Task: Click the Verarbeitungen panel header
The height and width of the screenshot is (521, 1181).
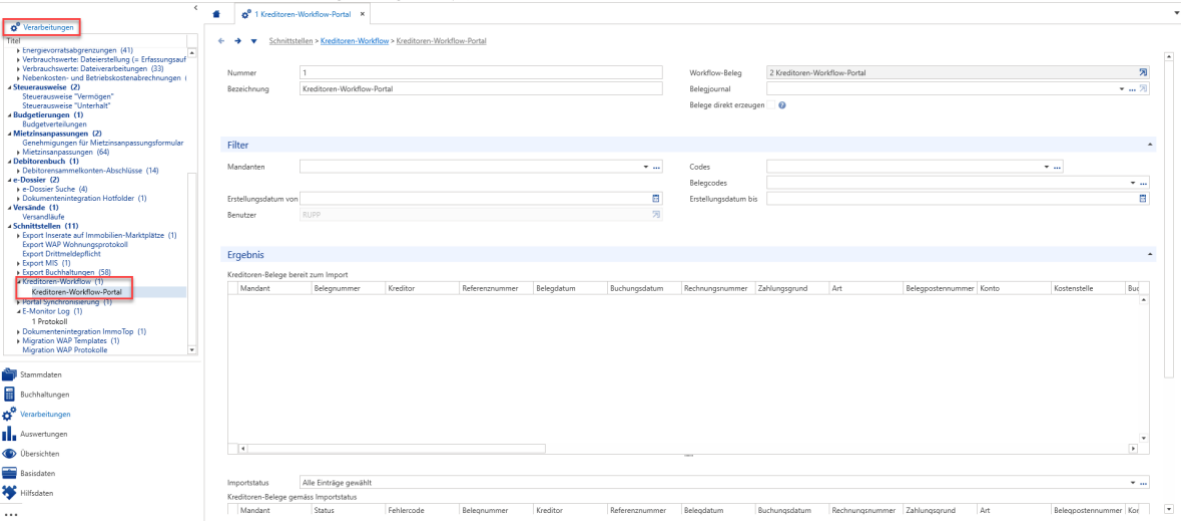Action: 42,27
